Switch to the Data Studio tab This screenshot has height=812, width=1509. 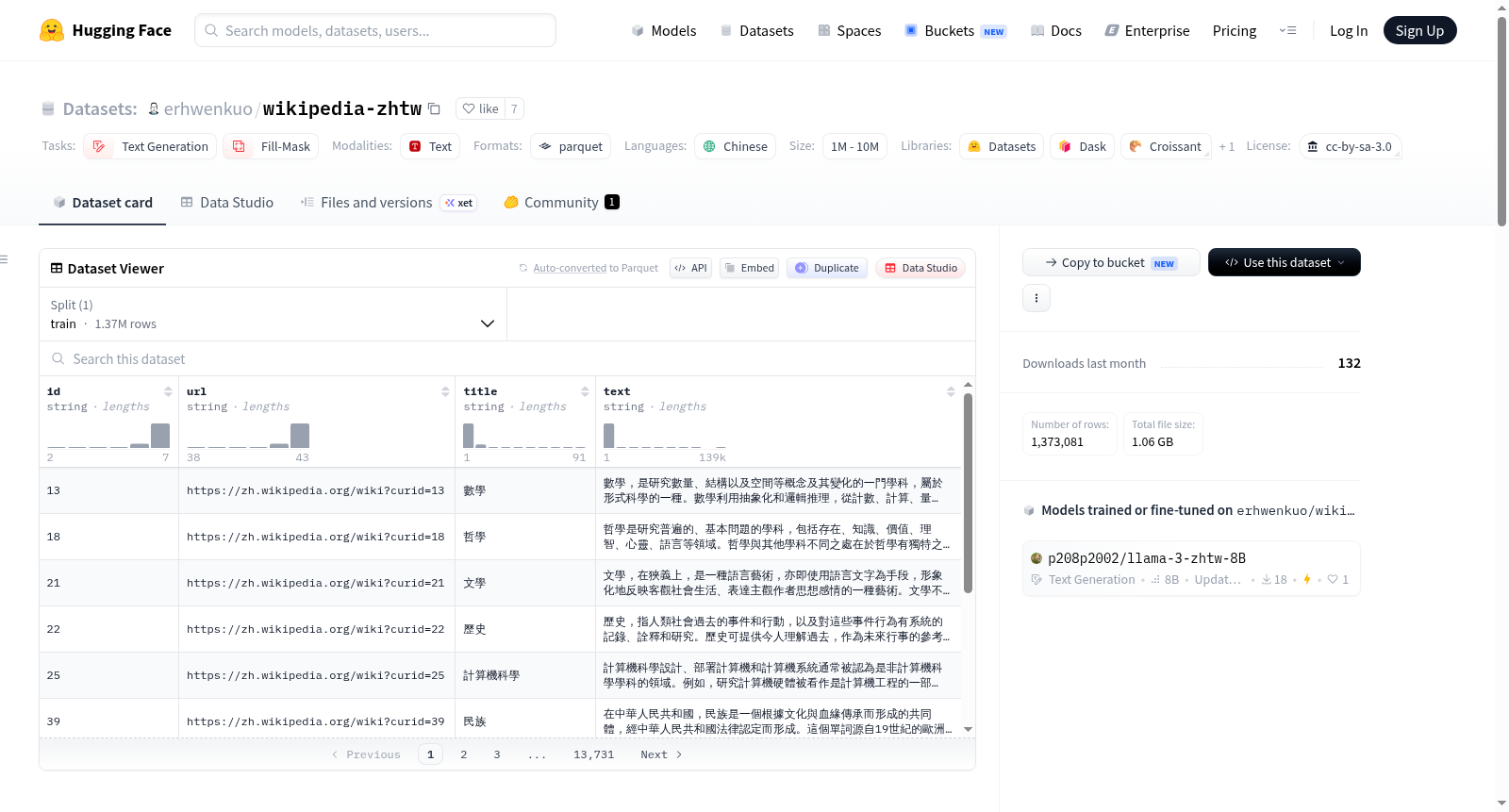pos(227,202)
